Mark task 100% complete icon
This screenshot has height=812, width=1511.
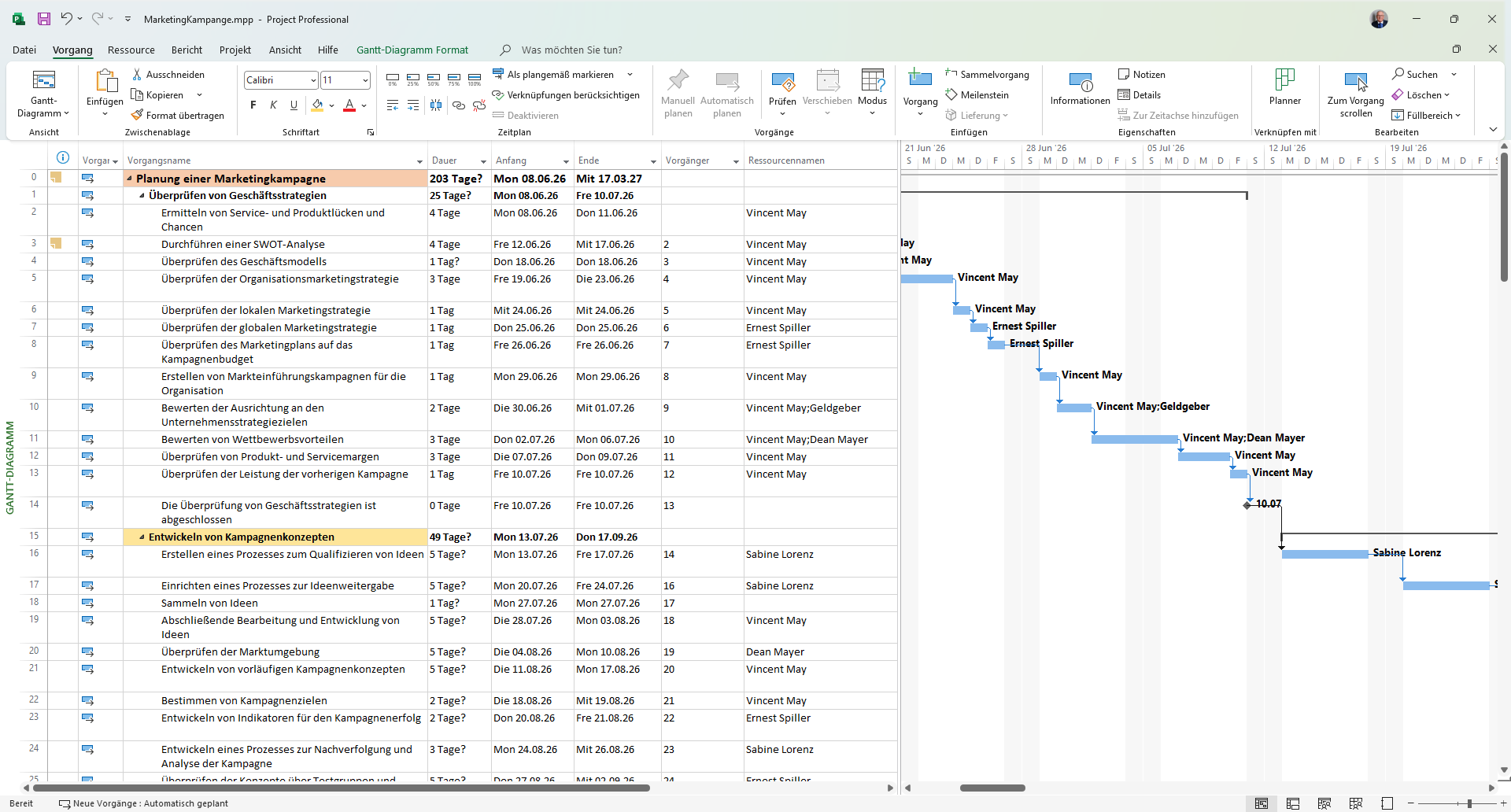pos(475,79)
